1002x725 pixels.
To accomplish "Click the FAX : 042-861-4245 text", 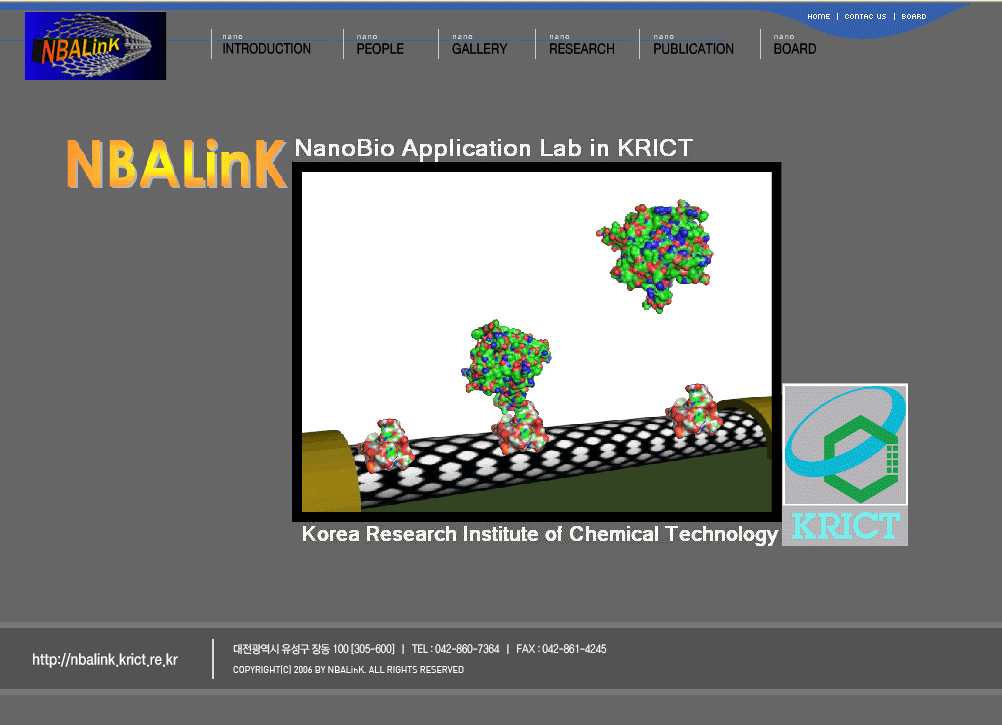I will [561, 649].
